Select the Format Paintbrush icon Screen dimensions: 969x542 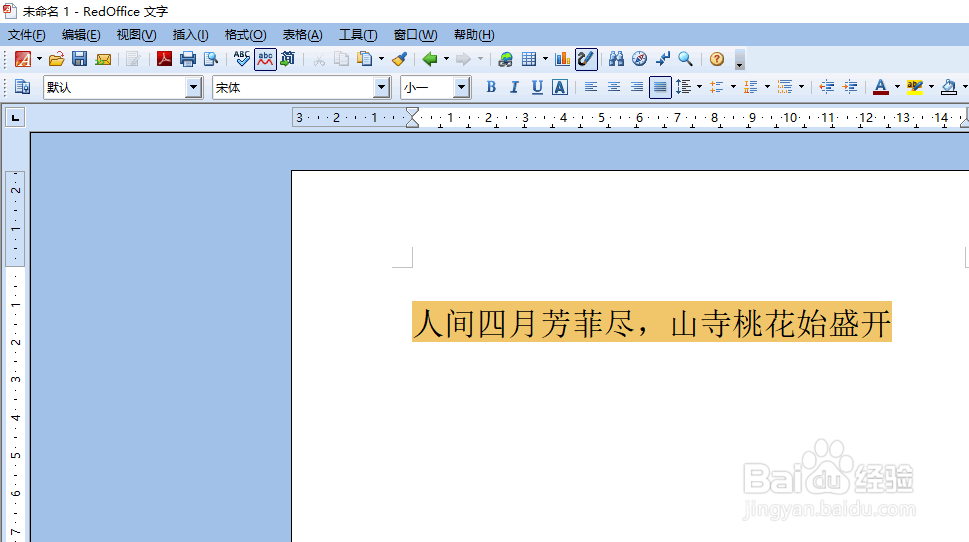click(400, 59)
